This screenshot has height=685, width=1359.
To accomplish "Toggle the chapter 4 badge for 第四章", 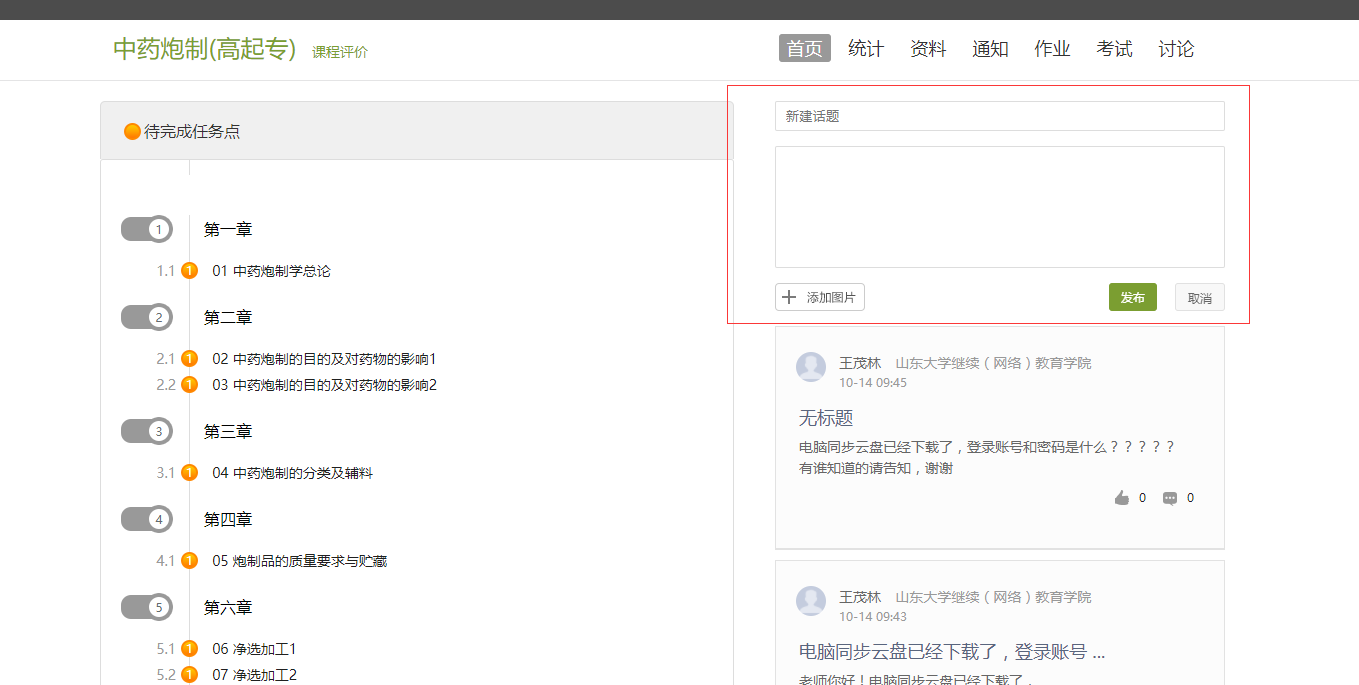I will pyautogui.click(x=147, y=520).
